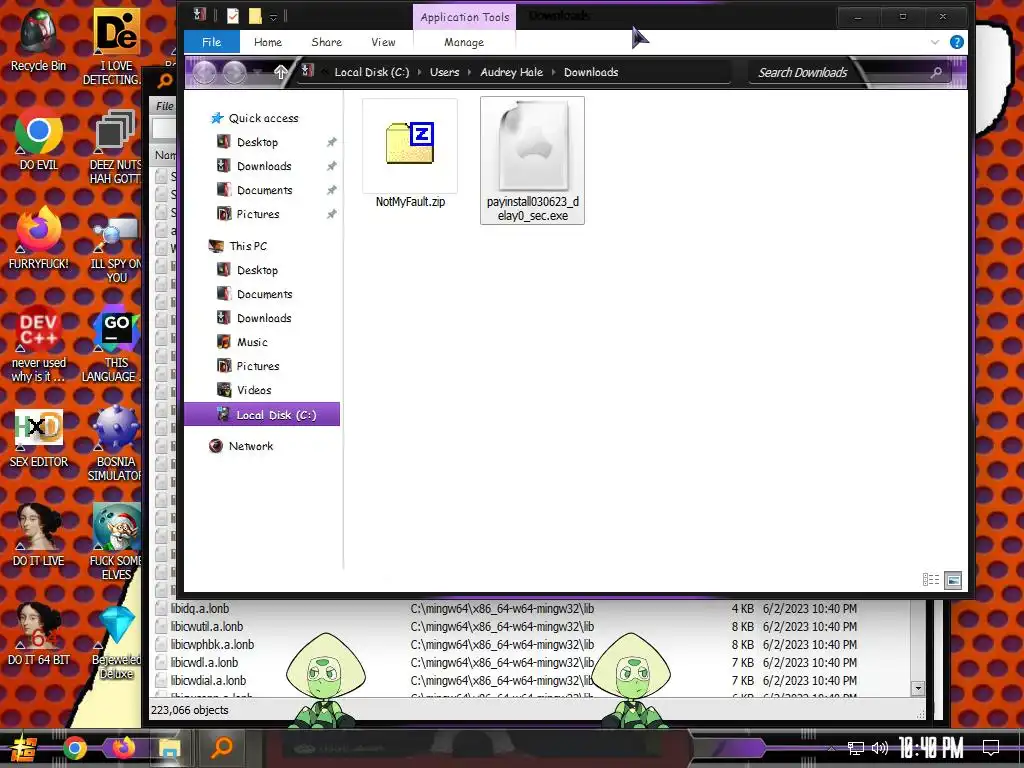Select the payinstall030623_delay0_sec.exe file
Viewport: 1024px width, 768px height.
point(532,160)
